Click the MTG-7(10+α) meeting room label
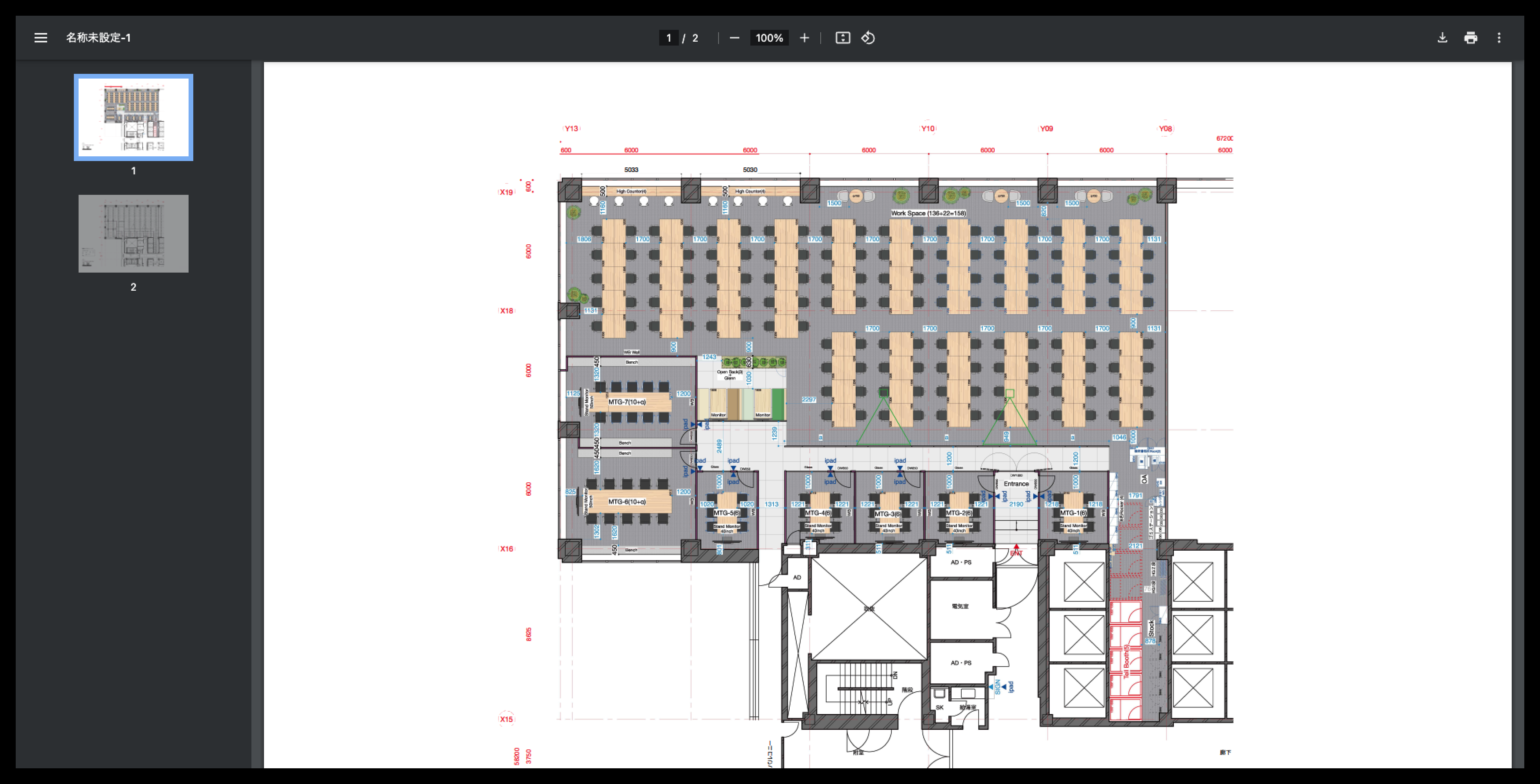Viewport: 1540px width, 784px height. tap(627, 401)
